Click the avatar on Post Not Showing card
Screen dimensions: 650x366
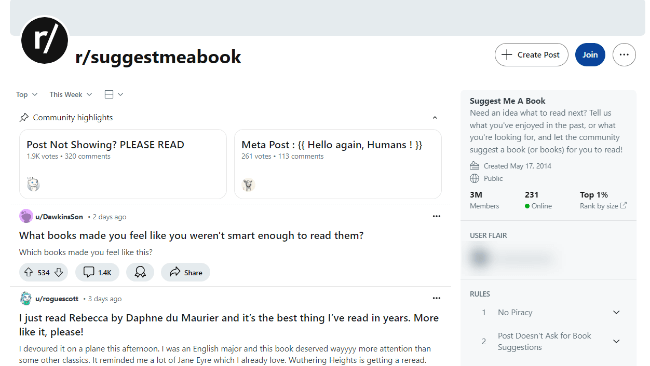[x=33, y=184]
